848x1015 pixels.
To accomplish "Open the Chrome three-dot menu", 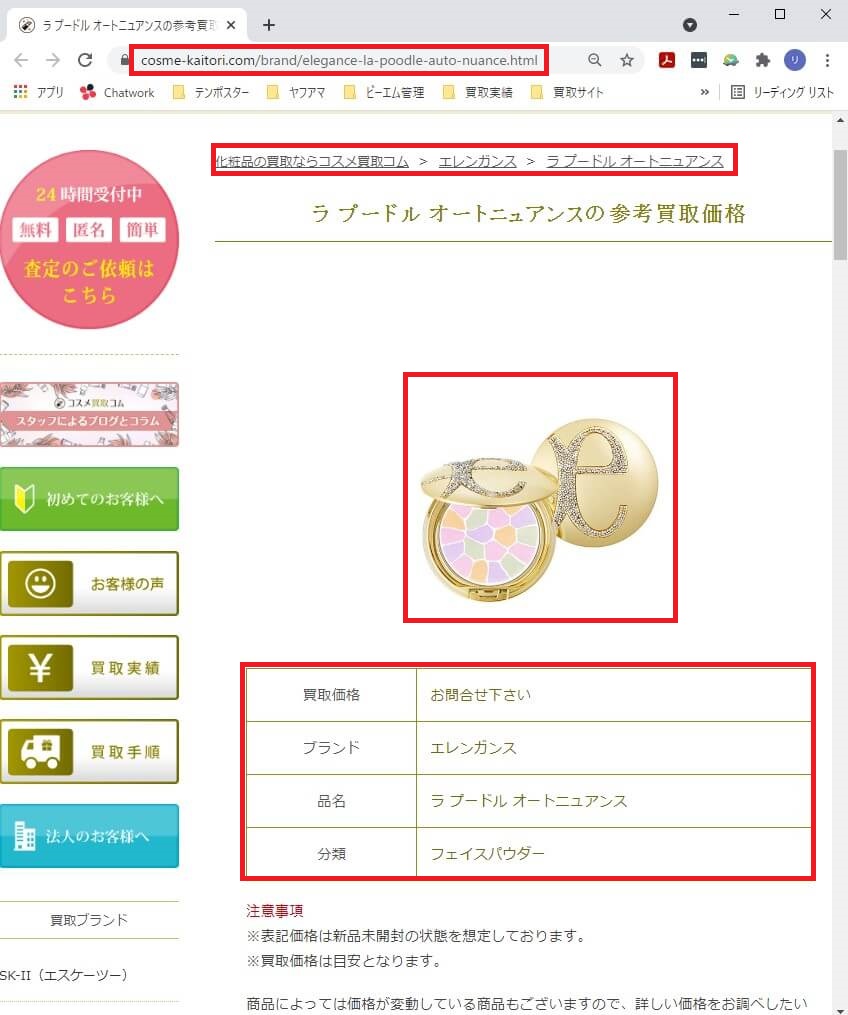I will pos(827,60).
